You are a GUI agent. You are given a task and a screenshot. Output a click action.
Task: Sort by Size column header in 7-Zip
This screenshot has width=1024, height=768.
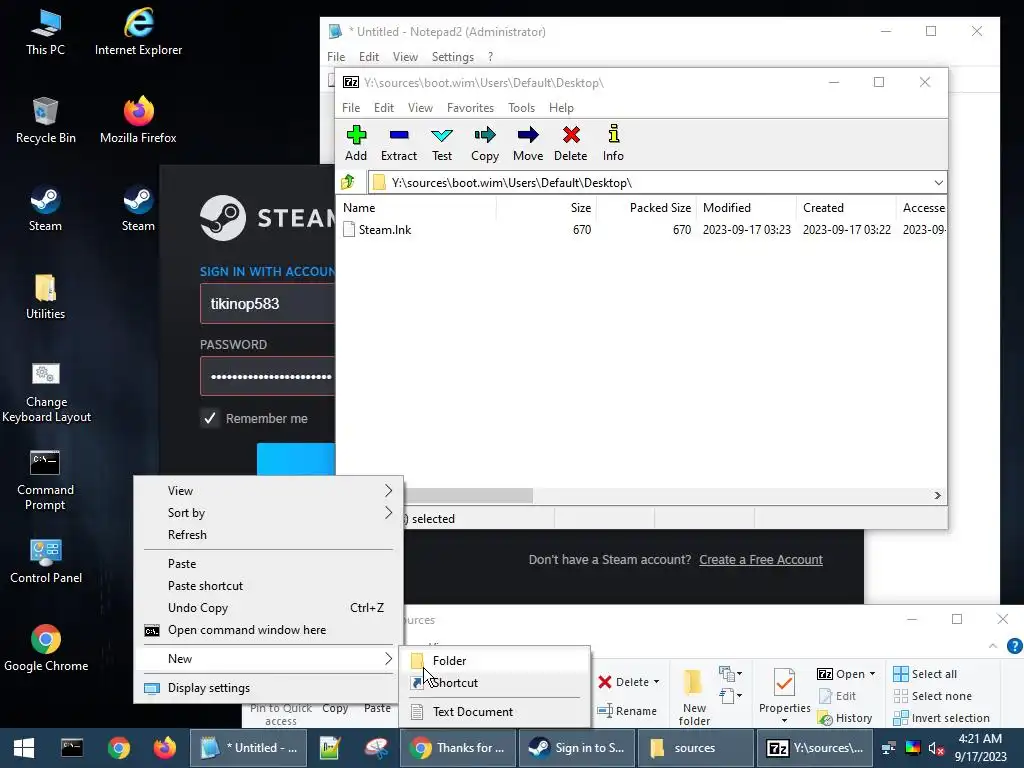[546, 208]
